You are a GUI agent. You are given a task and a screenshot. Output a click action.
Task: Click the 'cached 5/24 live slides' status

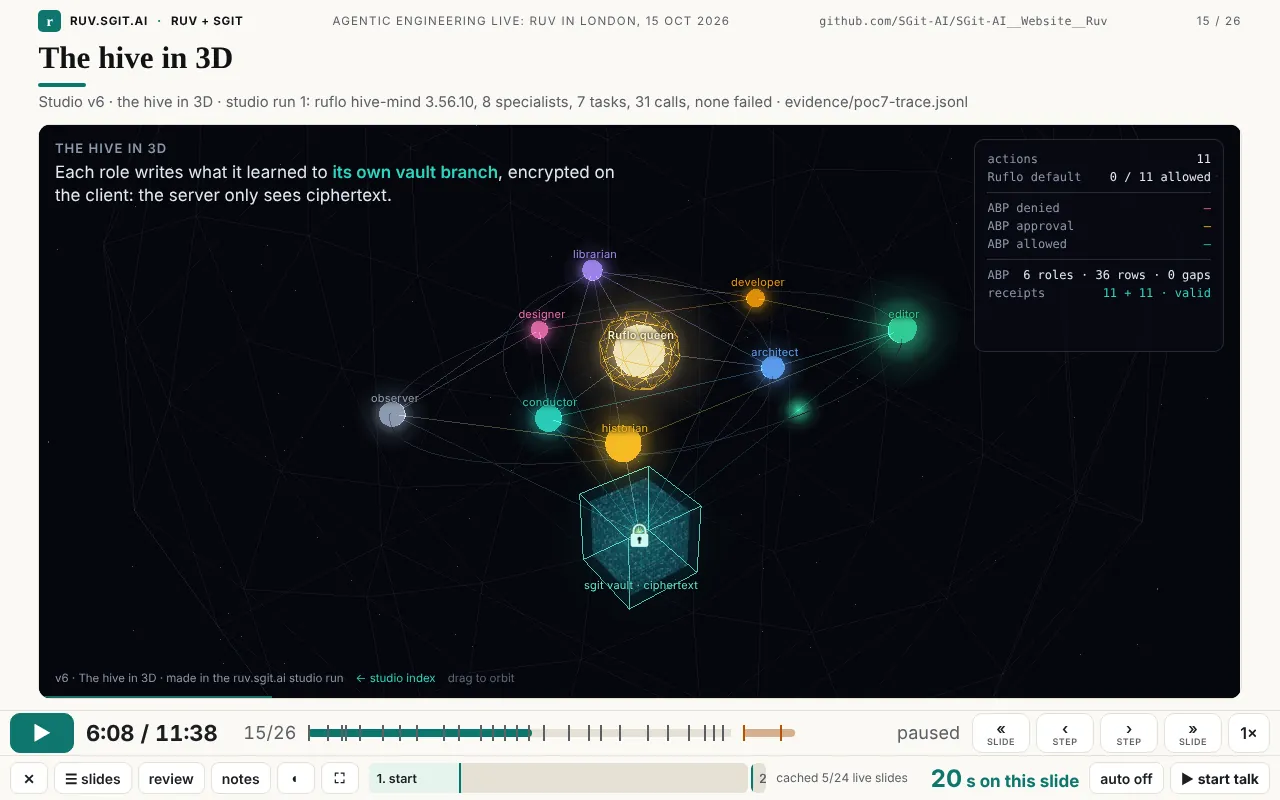(842, 778)
